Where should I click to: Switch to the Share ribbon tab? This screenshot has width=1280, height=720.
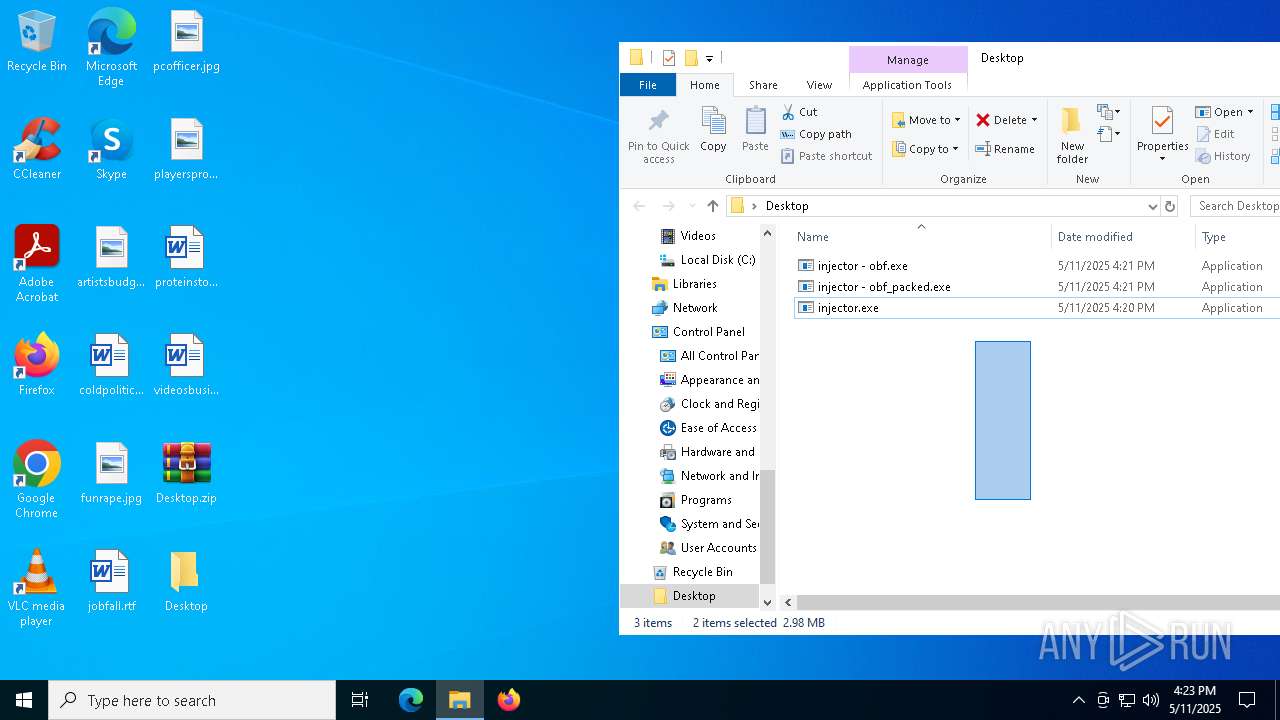763,85
